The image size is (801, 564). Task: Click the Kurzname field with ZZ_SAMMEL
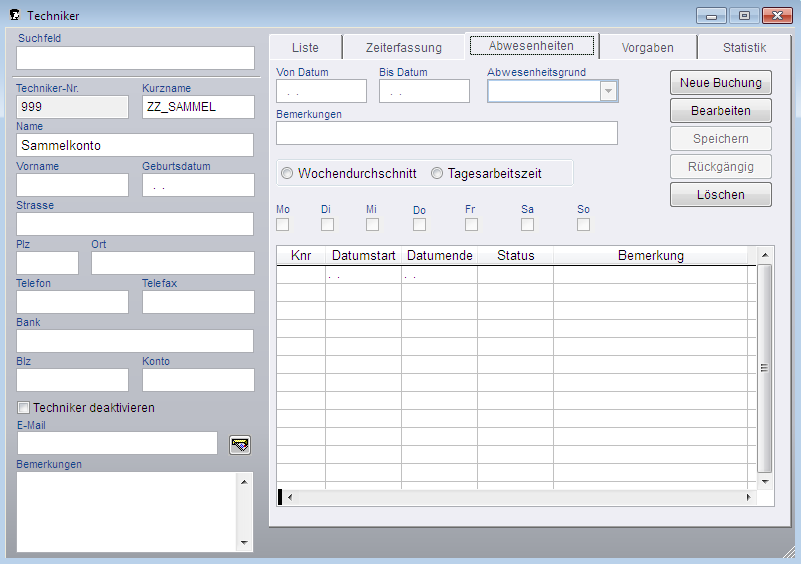(198, 107)
